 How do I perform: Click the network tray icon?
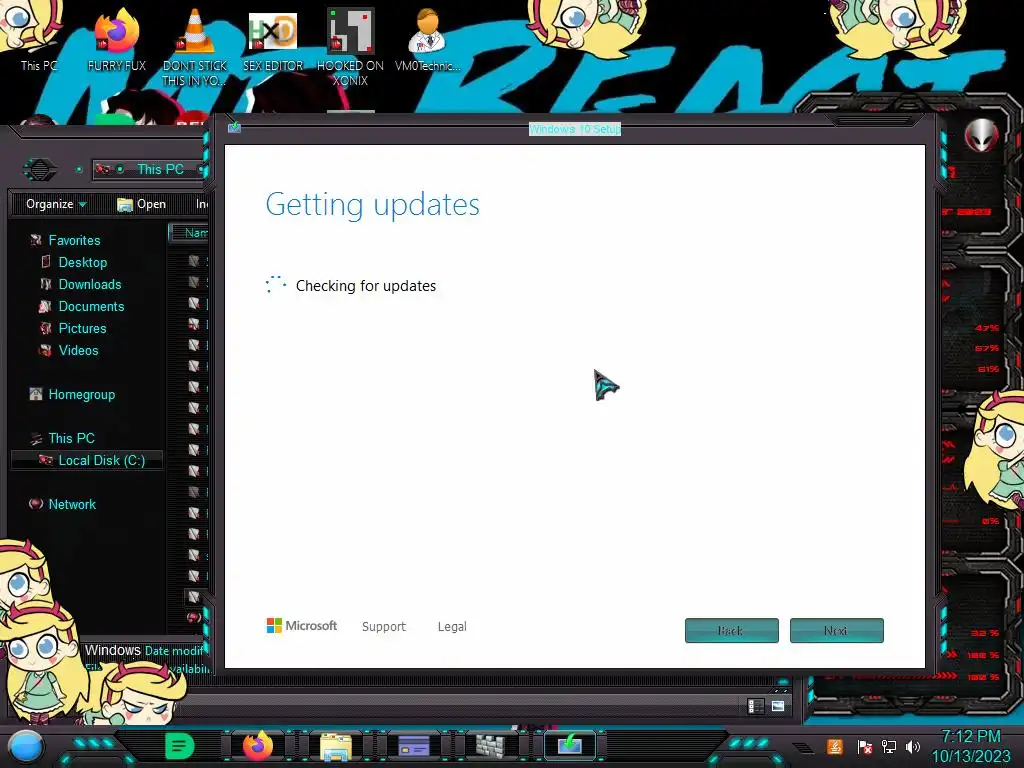tap(888, 746)
